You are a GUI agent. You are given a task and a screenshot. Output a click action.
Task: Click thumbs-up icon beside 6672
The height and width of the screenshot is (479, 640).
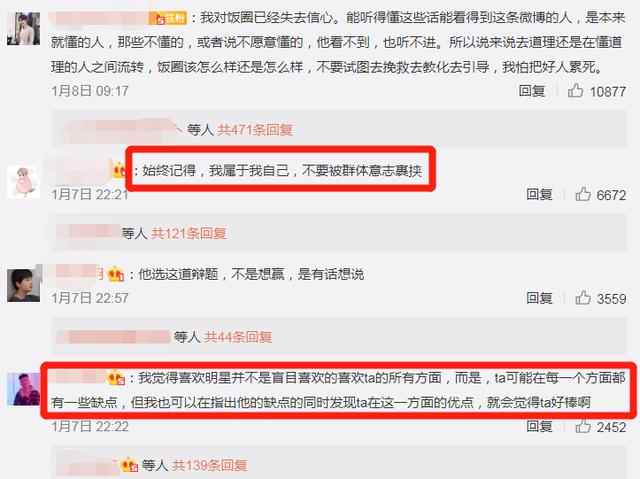[583, 194]
